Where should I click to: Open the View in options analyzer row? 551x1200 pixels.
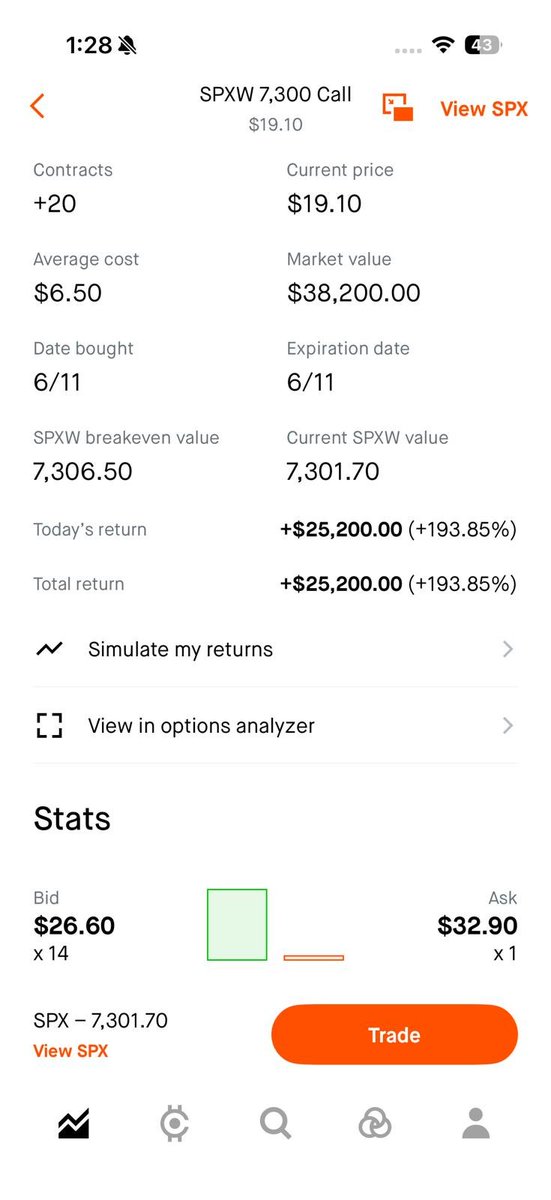[275, 726]
